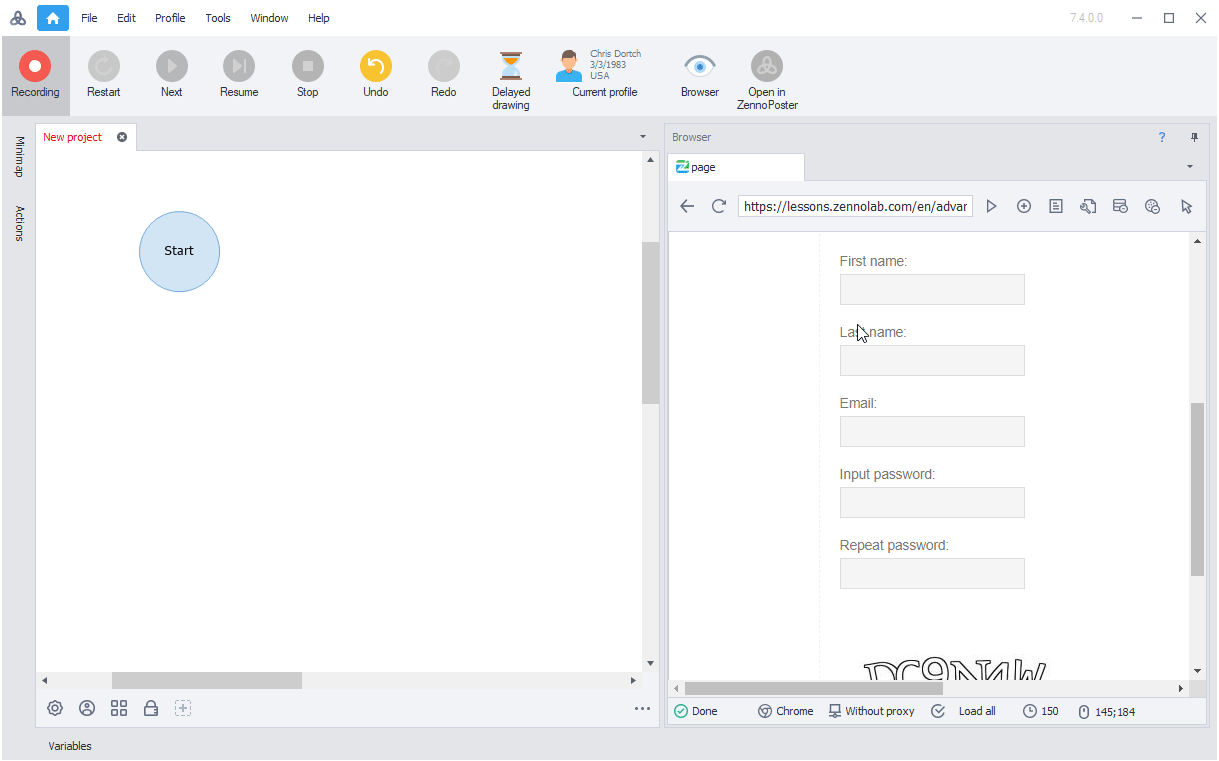Viewport: 1219px width, 761px height.
Task: Click the canvas horizontal scrollbar thumb
Action: [x=206, y=680]
